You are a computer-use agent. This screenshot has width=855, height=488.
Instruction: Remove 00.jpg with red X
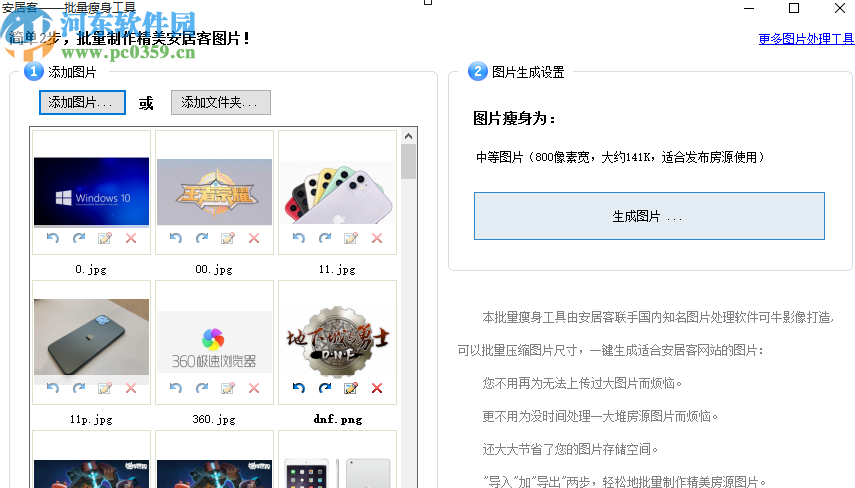(x=254, y=238)
